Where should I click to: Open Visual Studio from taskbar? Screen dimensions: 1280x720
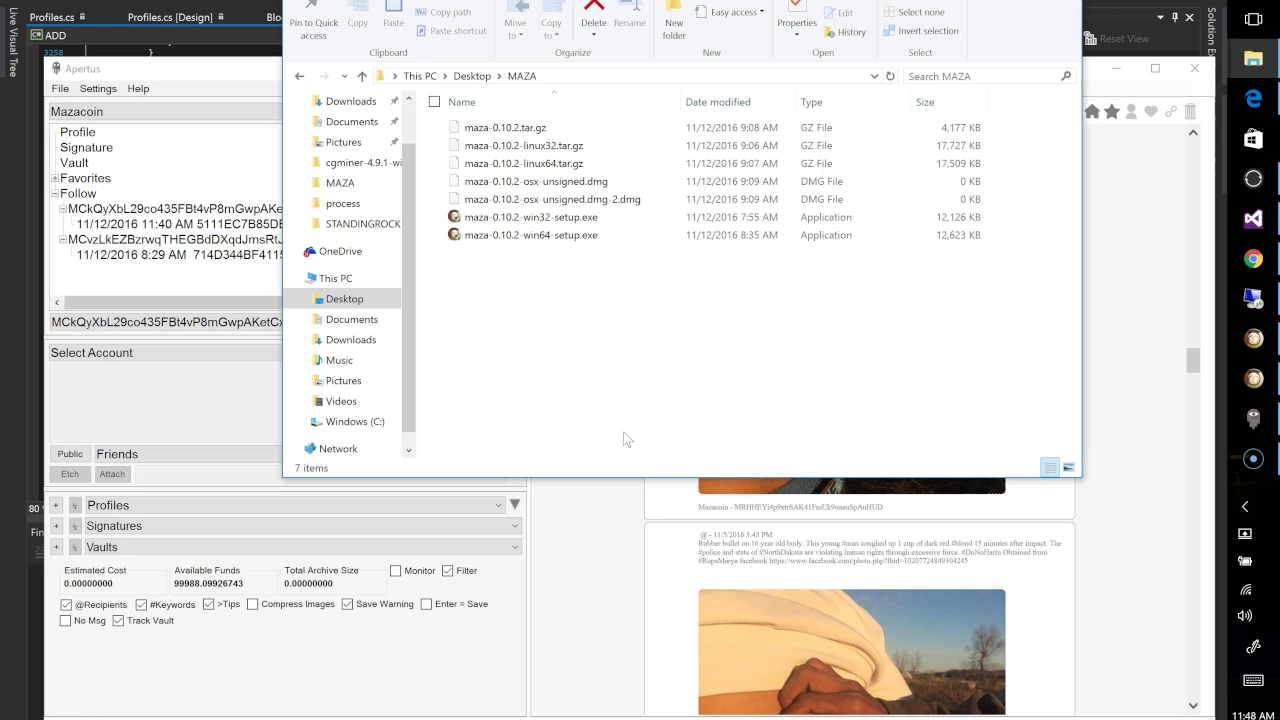coord(1253,219)
